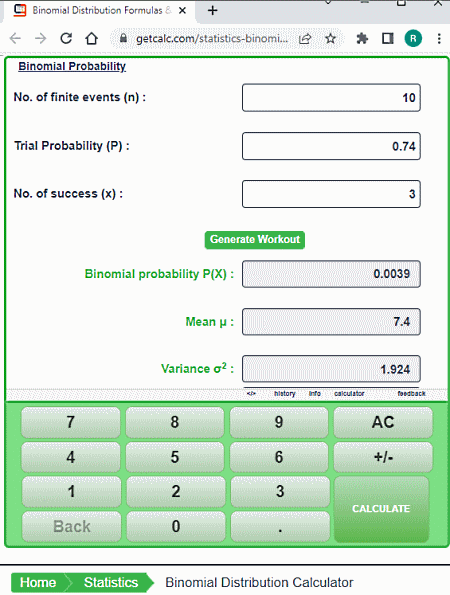The height and width of the screenshot is (595, 450).
Task: Open the extensions puzzle icon
Action: pos(362,38)
